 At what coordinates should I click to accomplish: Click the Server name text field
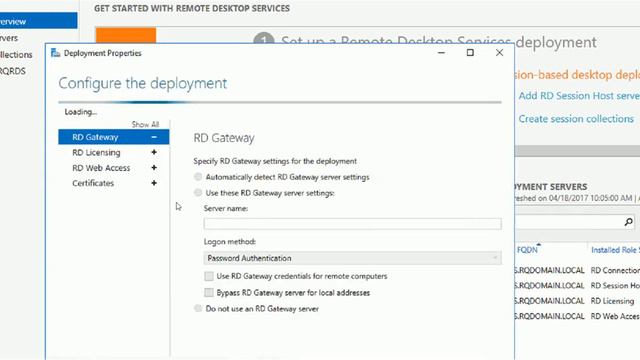(353, 224)
